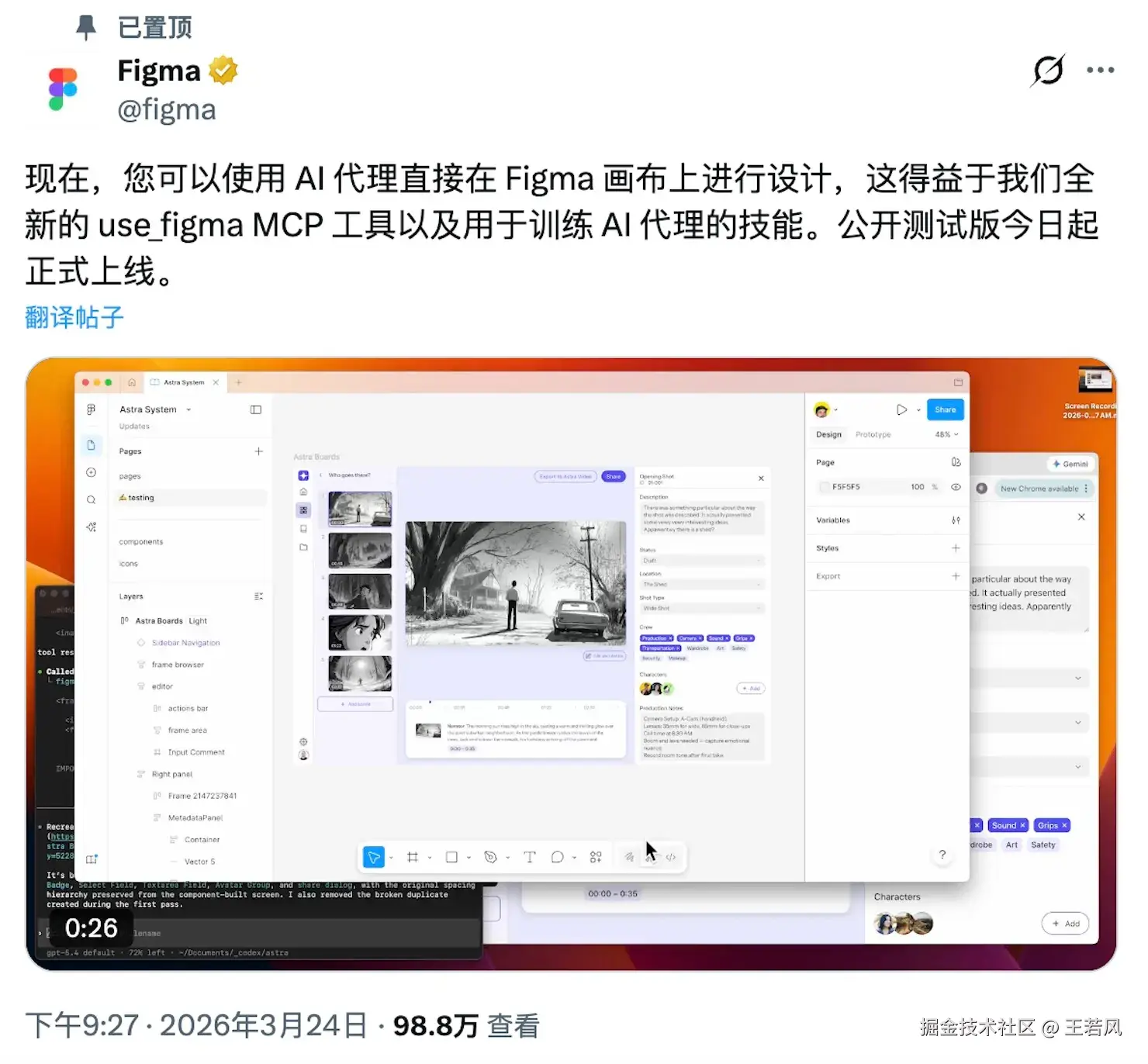Toggle the page color visibility eye icon
This screenshot has width=1148, height=1064.
coord(956,487)
